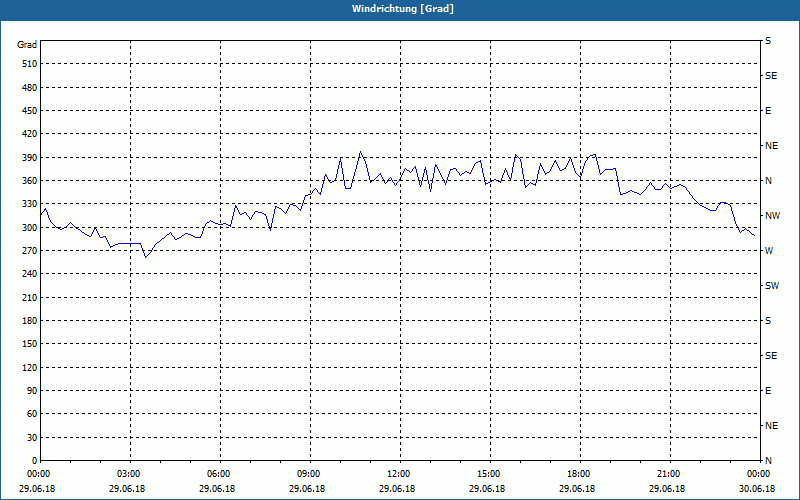
Task: Select the '480' y-axis value
Action: pyautogui.click(x=30, y=88)
